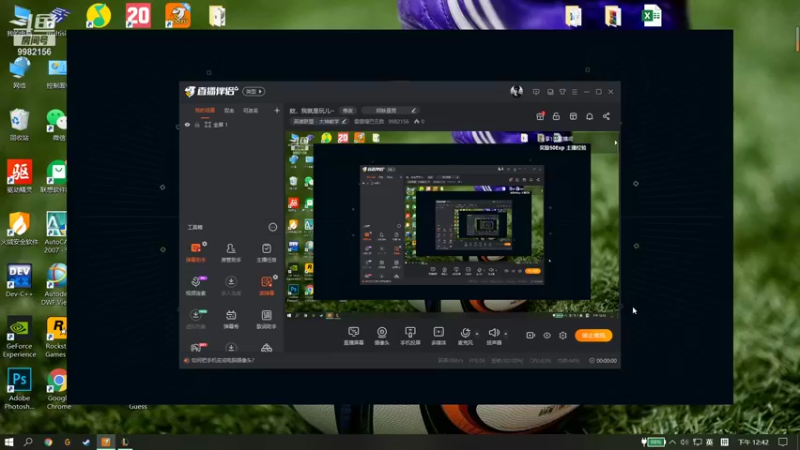Open the box icon left of the bell
This screenshot has height=450, width=800.
(x=573, y=116)
